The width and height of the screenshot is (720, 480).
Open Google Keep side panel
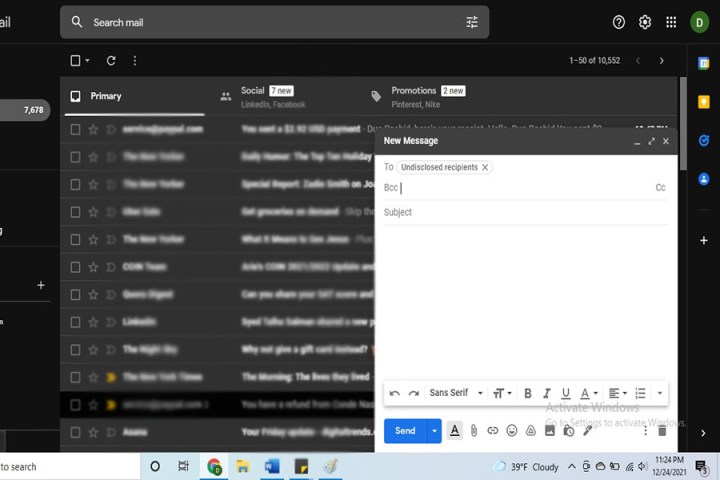tap(703, 102)
